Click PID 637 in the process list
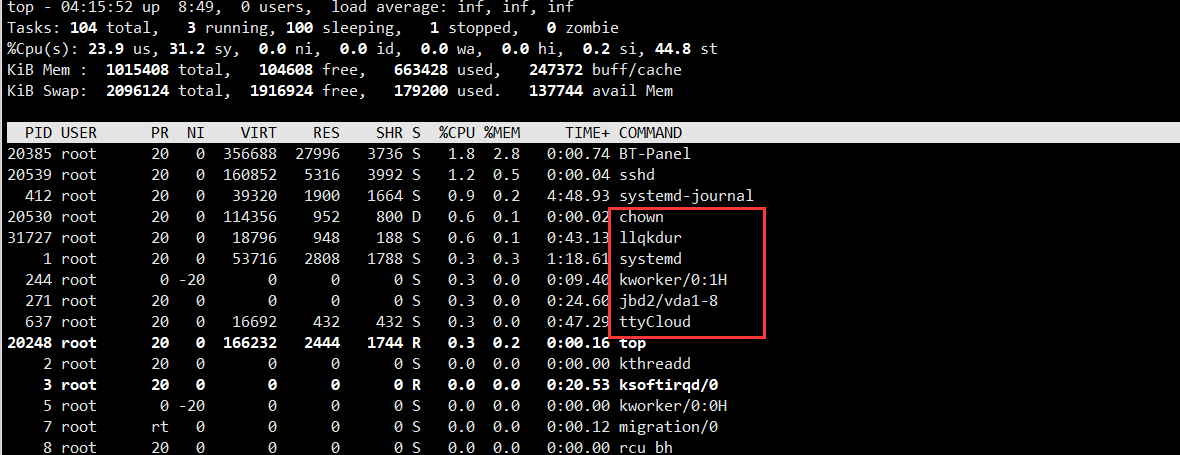 38,322
